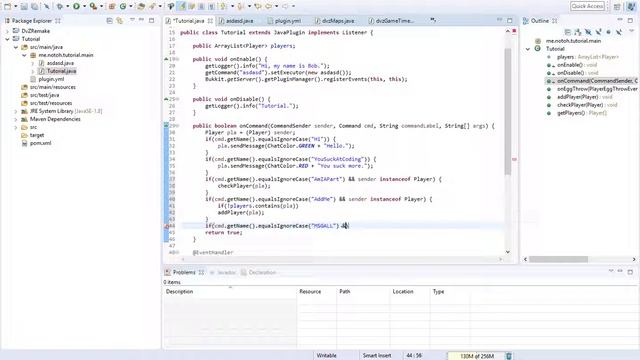The width and height of the screenshot is (640, 360).
Task: Minimize the Problems panel
Action: click(620, 271)
